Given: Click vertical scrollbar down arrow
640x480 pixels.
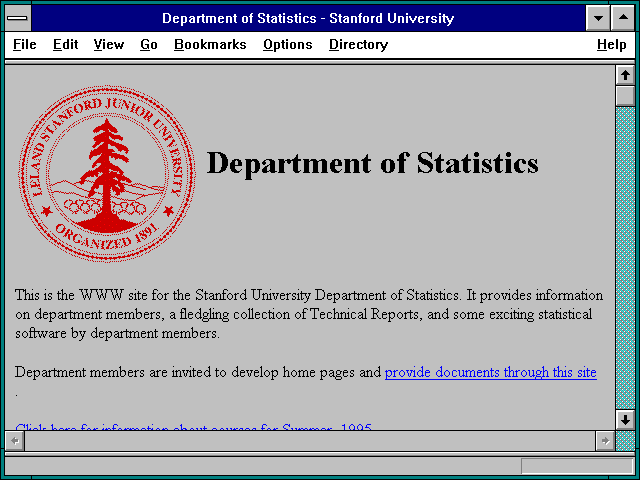Looking at the screenshot, I should point(625,420).
